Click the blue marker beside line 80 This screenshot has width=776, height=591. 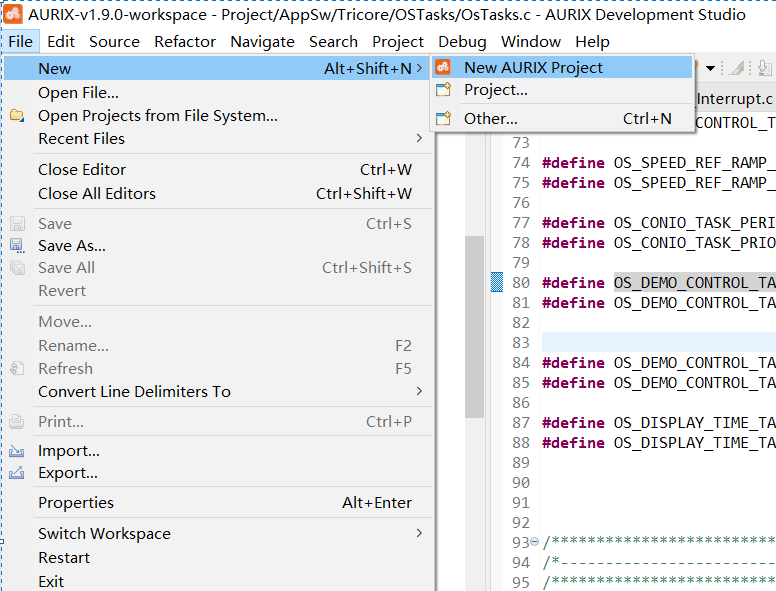pos(497,282)
